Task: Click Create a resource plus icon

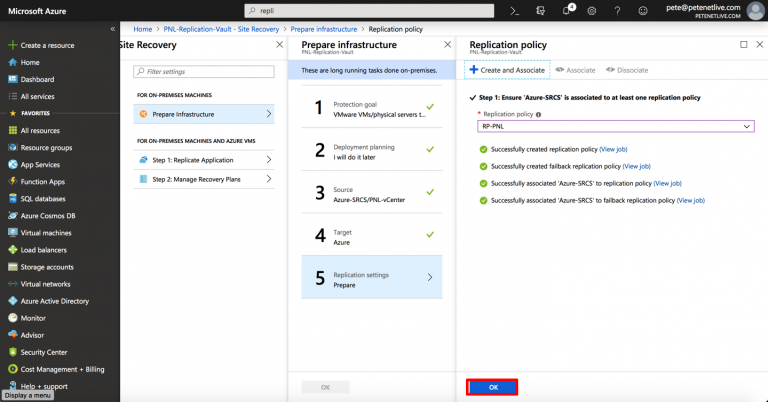Action: (13, 45)
